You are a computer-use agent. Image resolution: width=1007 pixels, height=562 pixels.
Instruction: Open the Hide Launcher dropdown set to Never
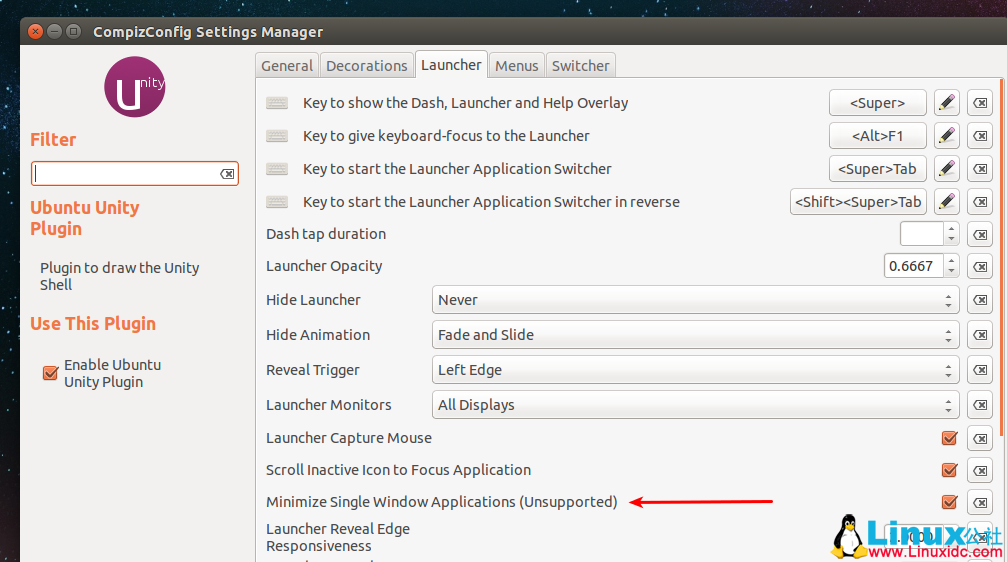pos(696,300)
